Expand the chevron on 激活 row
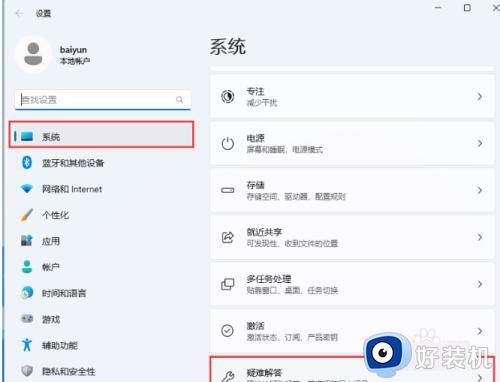 [x=480, y=331]
